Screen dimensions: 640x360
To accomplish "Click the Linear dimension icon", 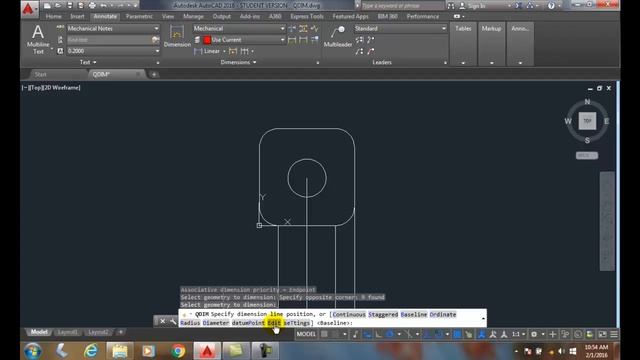I will tap(198, 51).
